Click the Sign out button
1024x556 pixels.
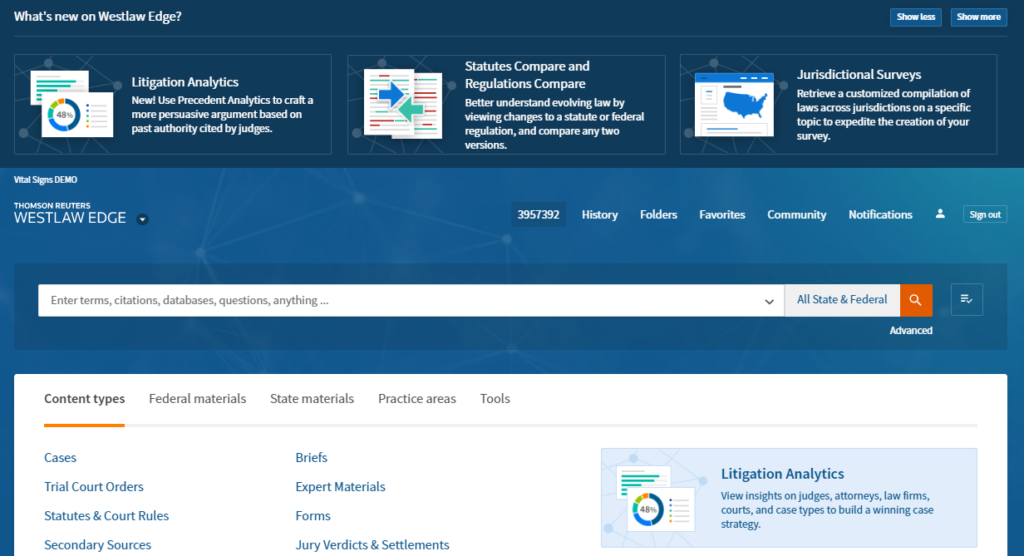984,215
